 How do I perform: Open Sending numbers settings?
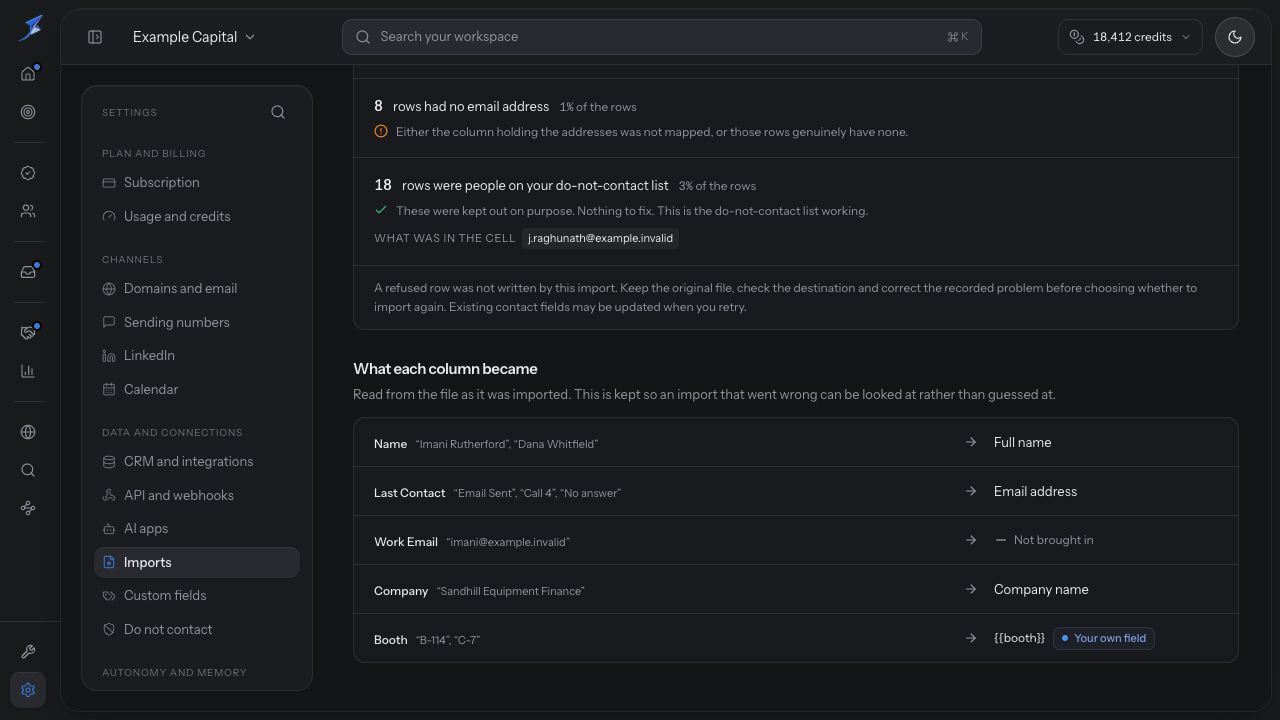[197, 322]
